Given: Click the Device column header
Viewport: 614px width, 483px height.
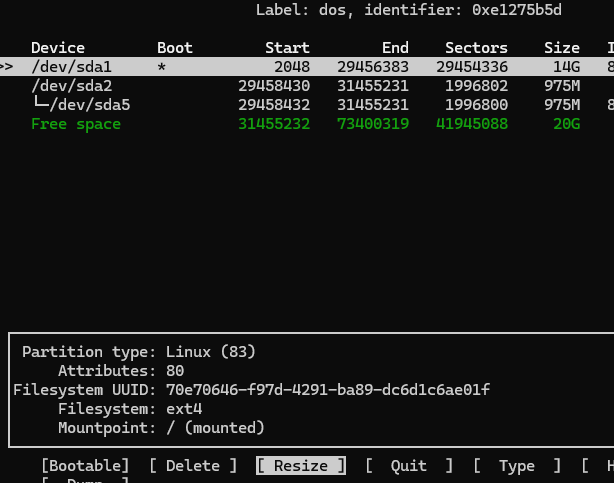Looking at the screenshot, I should [58, 48].
